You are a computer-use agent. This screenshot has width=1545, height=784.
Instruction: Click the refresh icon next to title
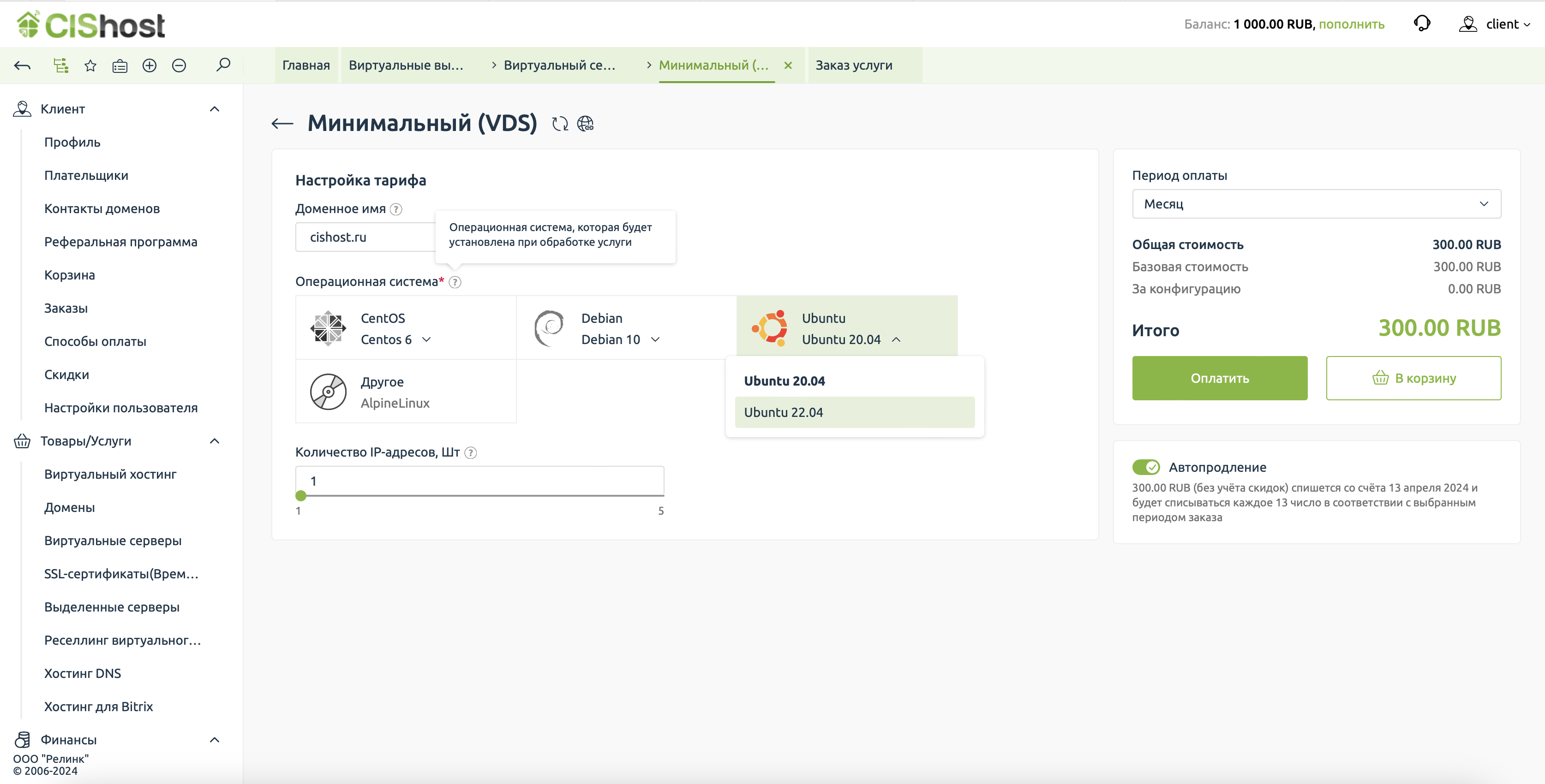pos(560,124)
